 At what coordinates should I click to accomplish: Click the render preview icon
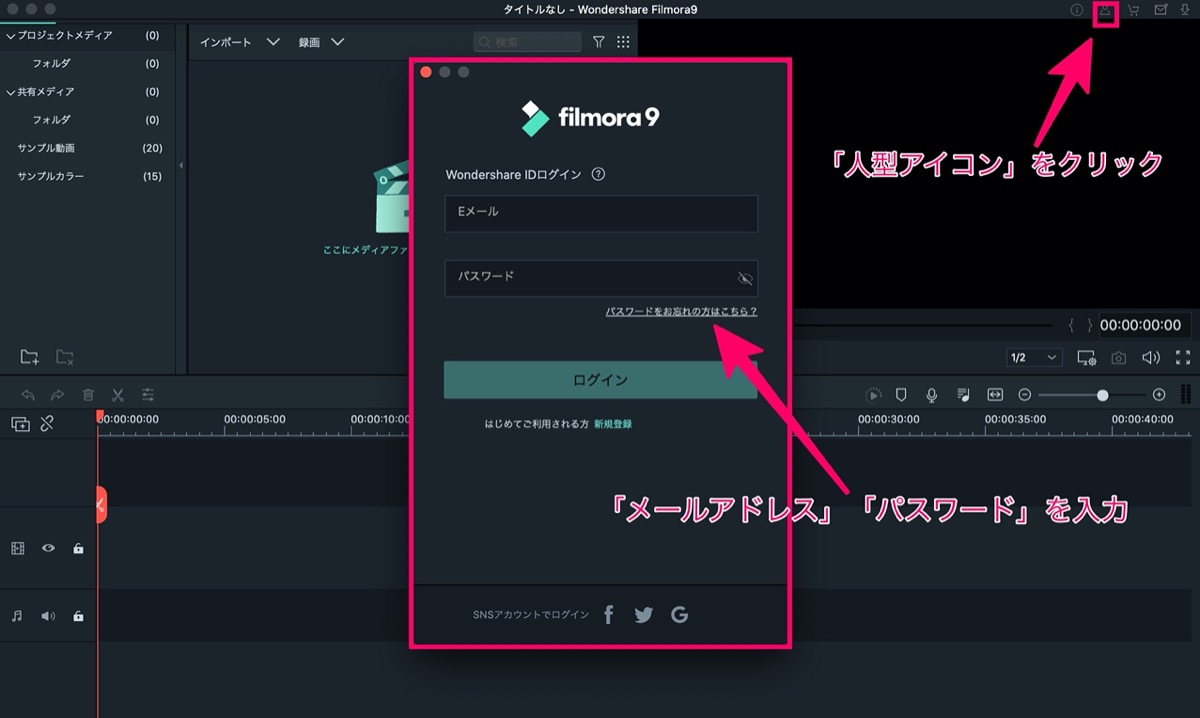[x=873, y=395]
